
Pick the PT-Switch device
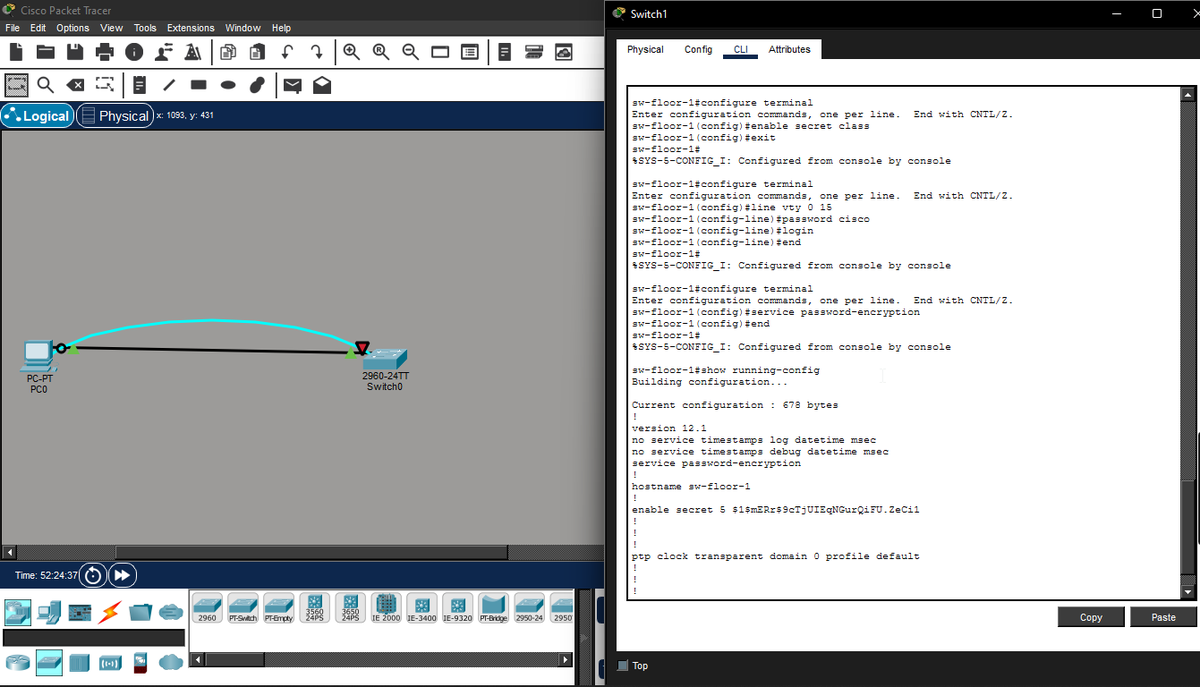pyautogui.click(x=244, y=610)
